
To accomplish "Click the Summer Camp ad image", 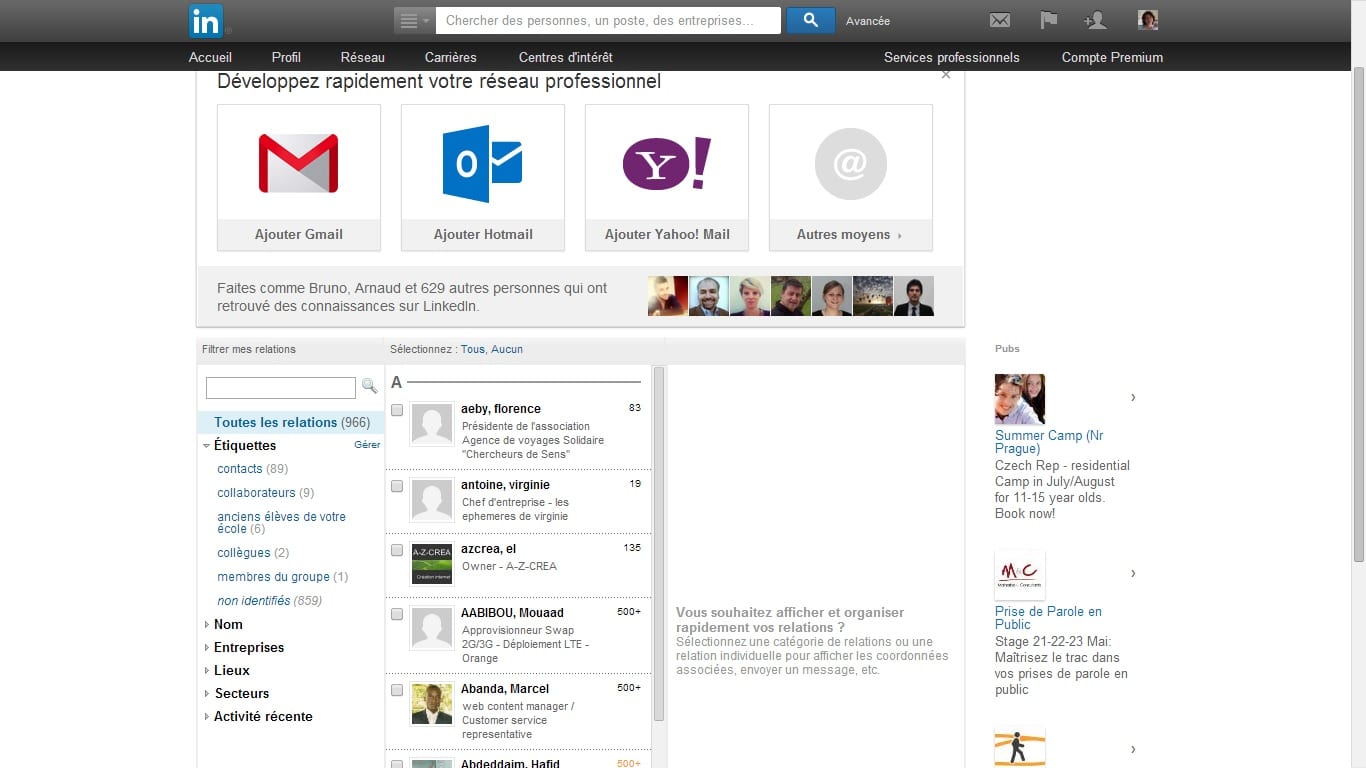I will point(1020,399).
